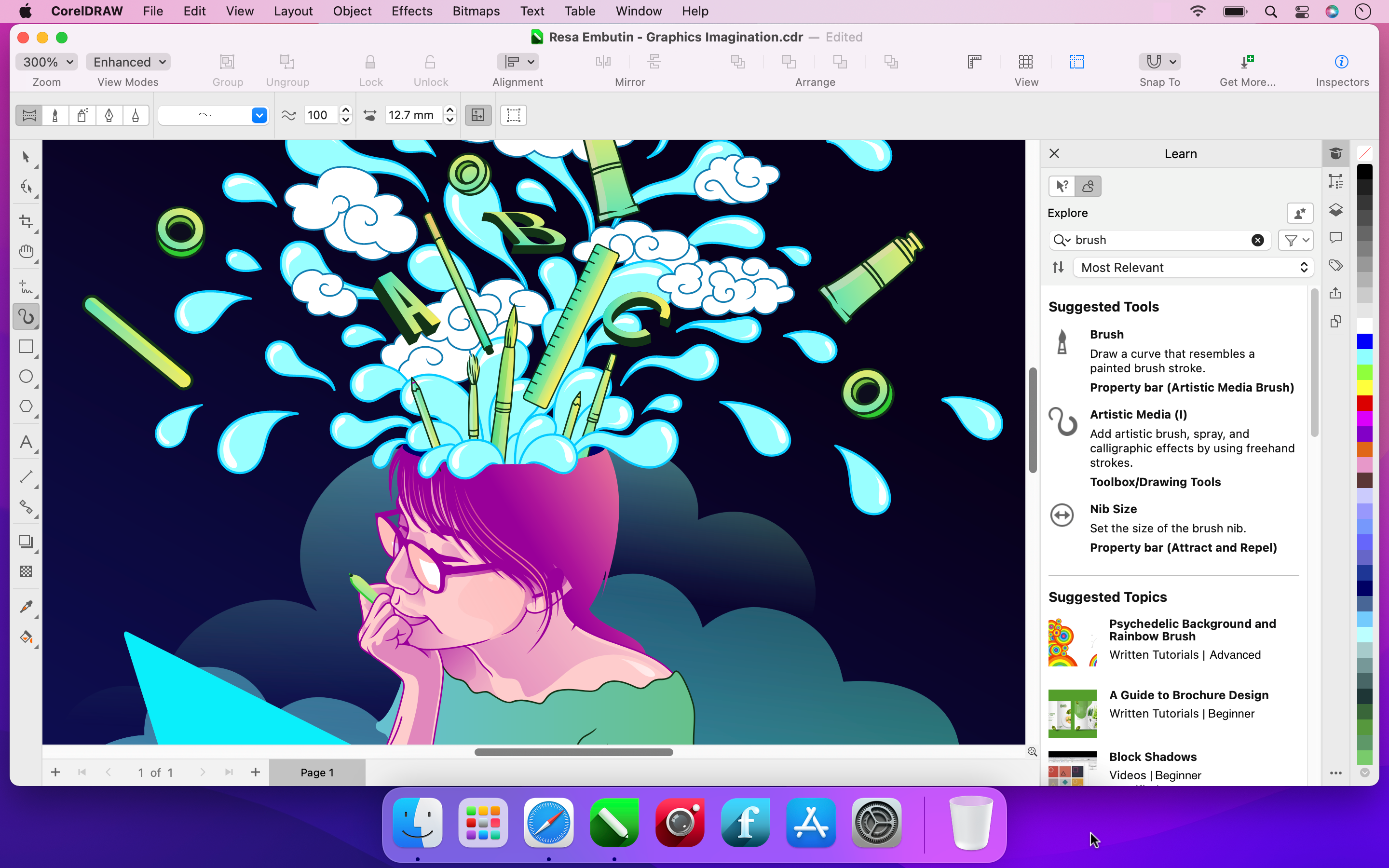The image size is (1389, 868).
Task: Open the zoom level dropdown
Action: click(x=46, y=61)
